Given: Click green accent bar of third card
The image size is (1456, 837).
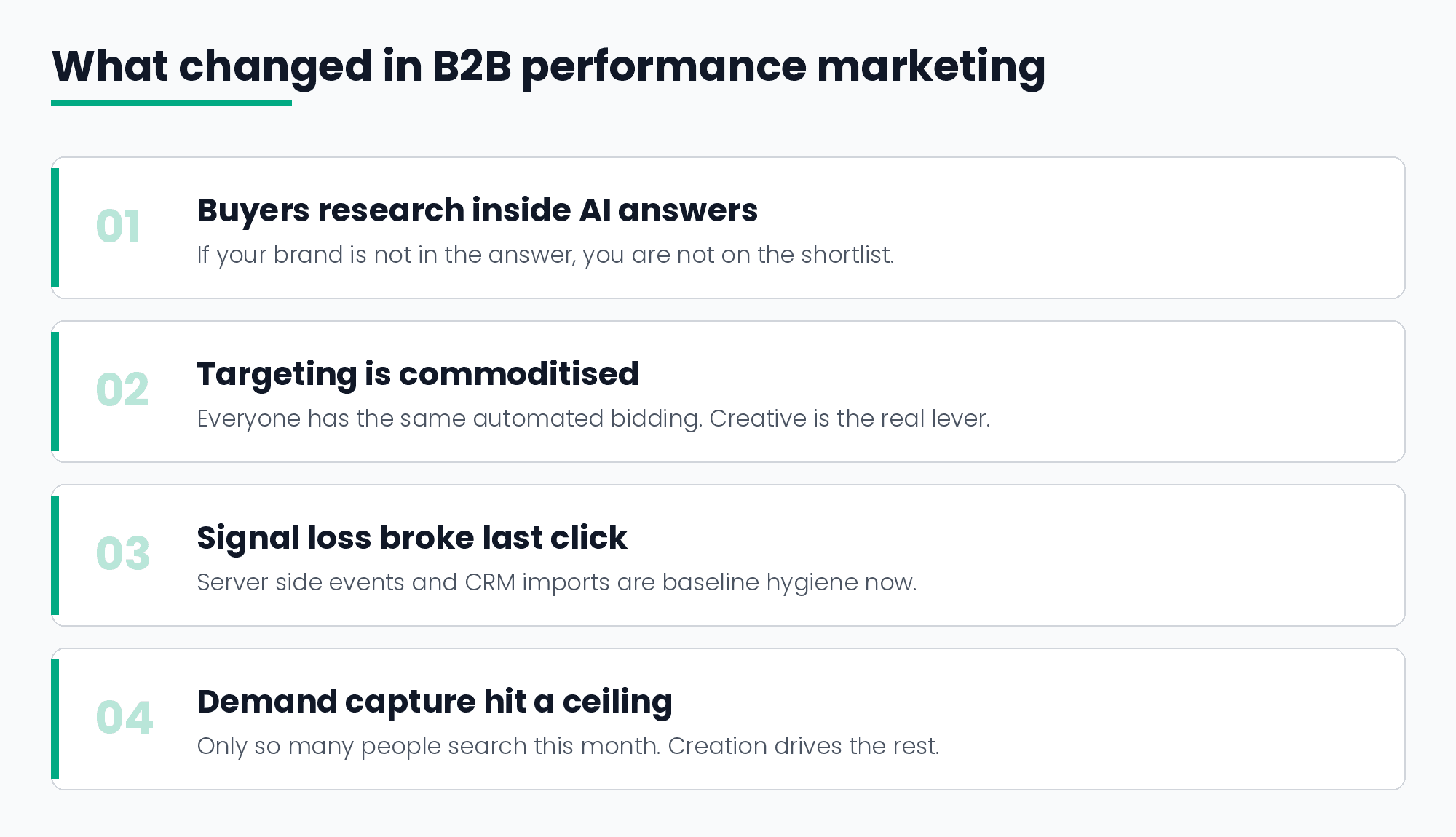Looking at the screenshot, I should coord(55,555).
